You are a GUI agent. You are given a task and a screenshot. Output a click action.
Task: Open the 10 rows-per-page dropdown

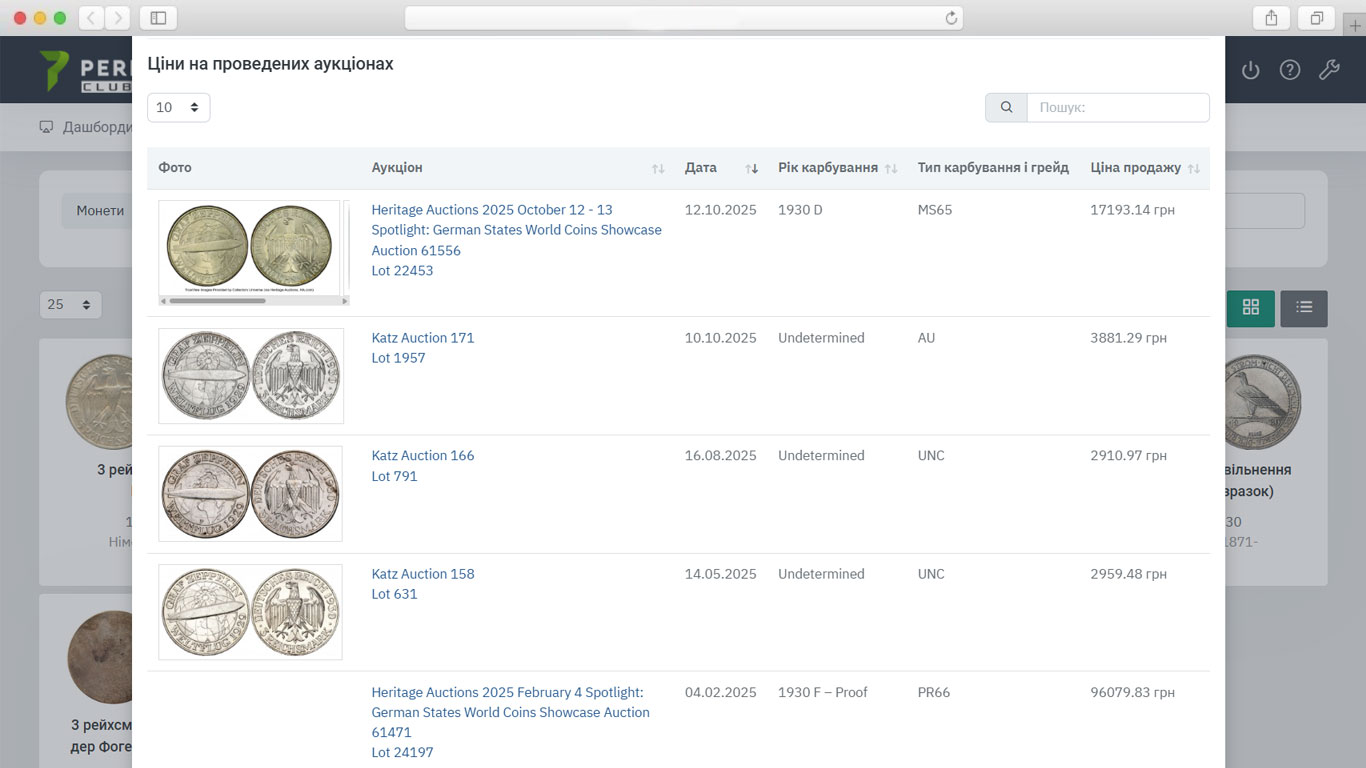click(178, 108)
